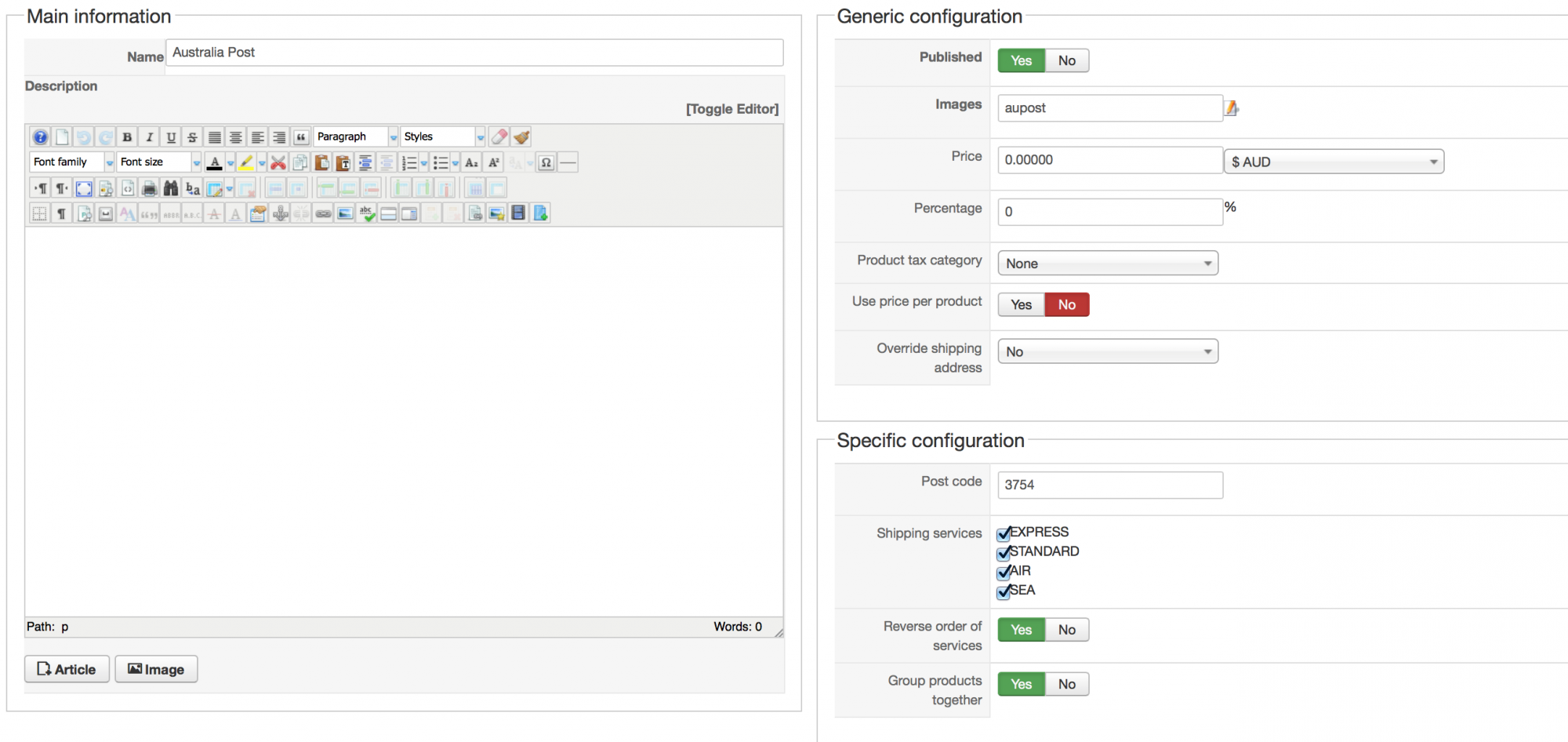Uncheck the EXPRESS shipping service
Image resolution: width=1568 pixels, height=742 pixels.
[1004, 533]
